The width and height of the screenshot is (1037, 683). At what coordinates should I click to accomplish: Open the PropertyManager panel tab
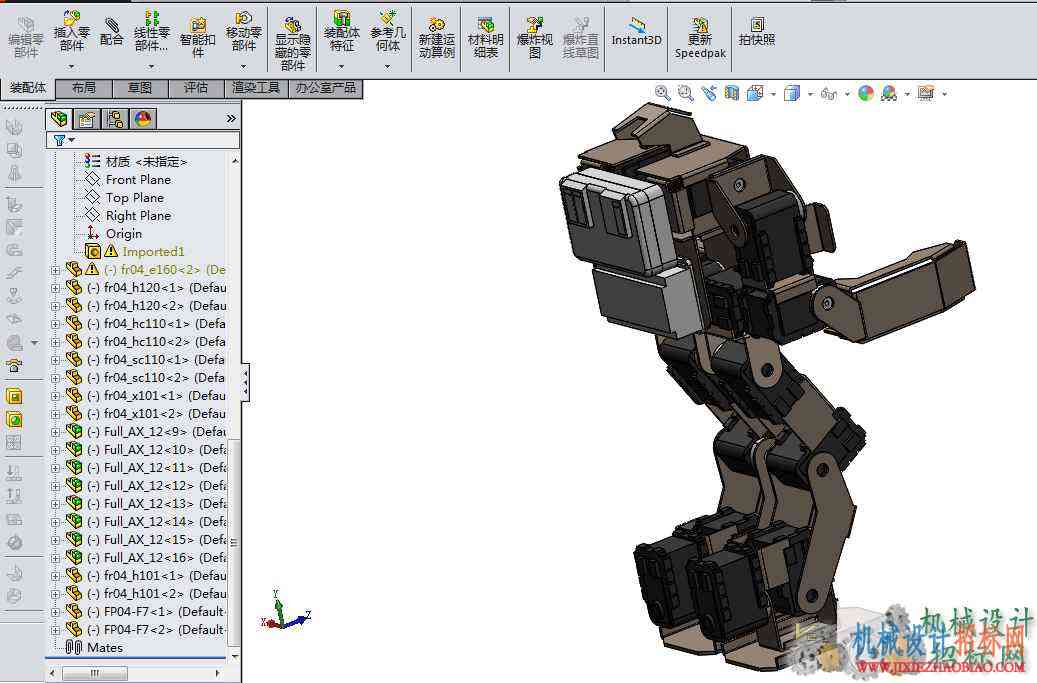[87, 119]
